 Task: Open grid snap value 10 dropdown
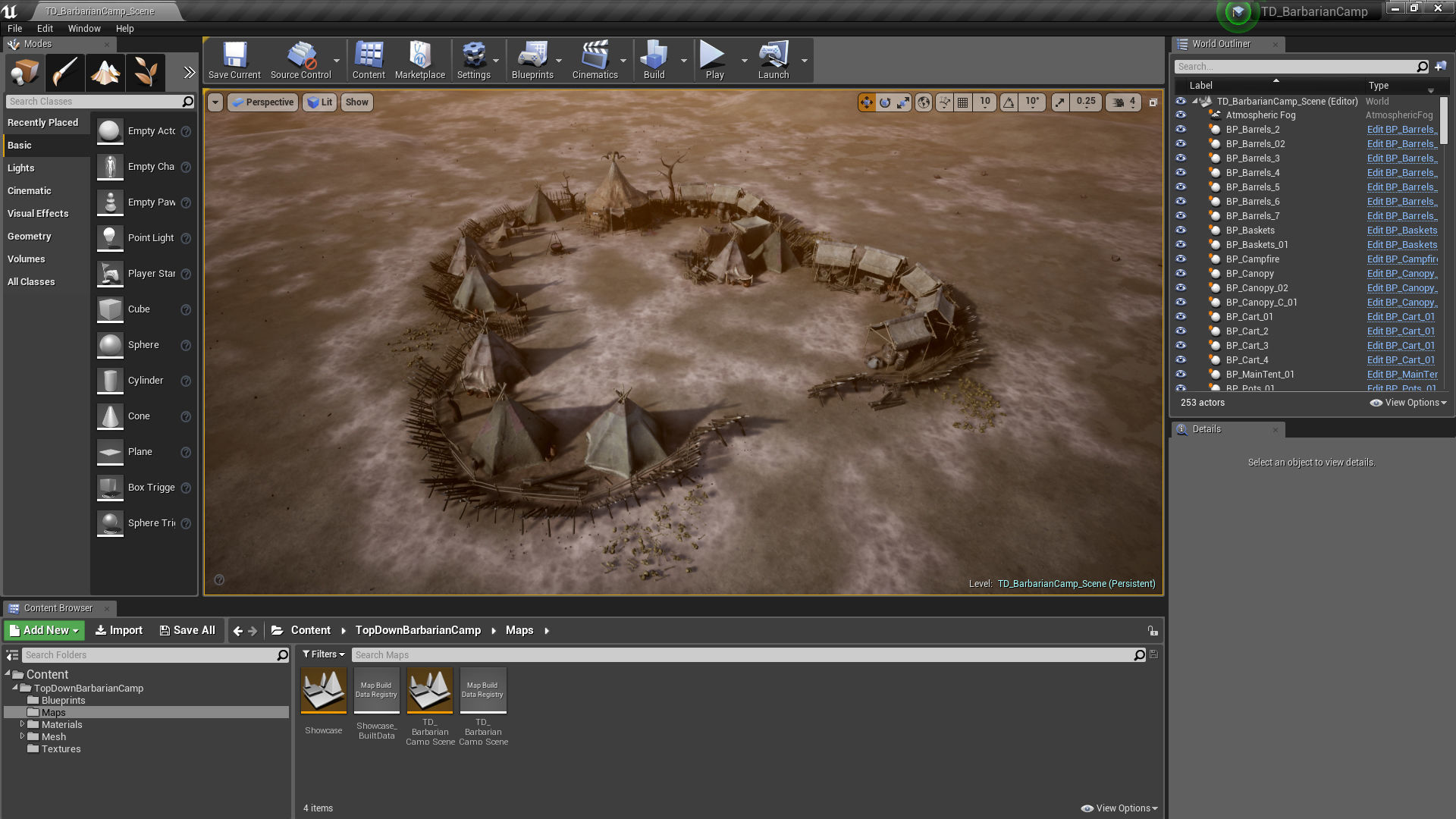click(985, 102)
